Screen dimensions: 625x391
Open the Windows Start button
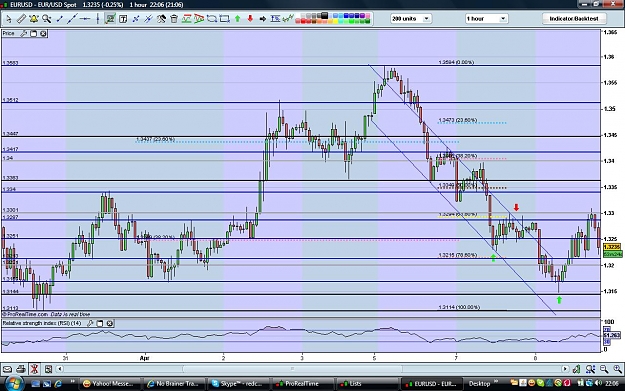[x=14, y=383]
